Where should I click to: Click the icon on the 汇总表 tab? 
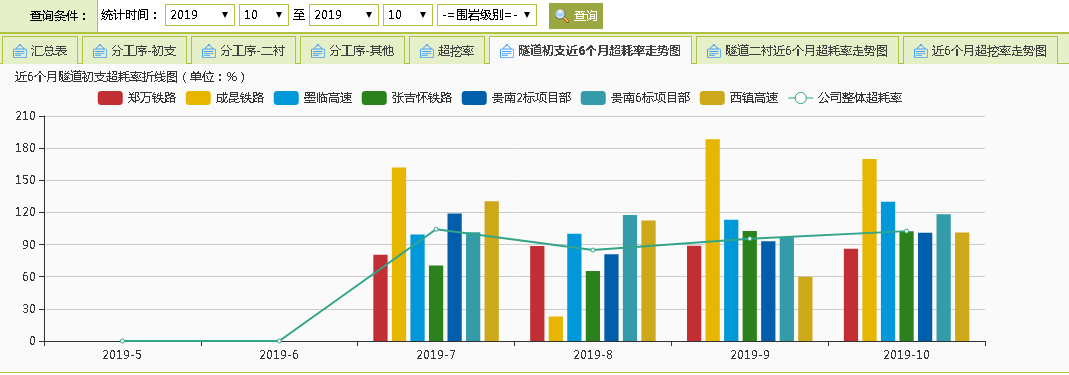click(x=19, y=50)
